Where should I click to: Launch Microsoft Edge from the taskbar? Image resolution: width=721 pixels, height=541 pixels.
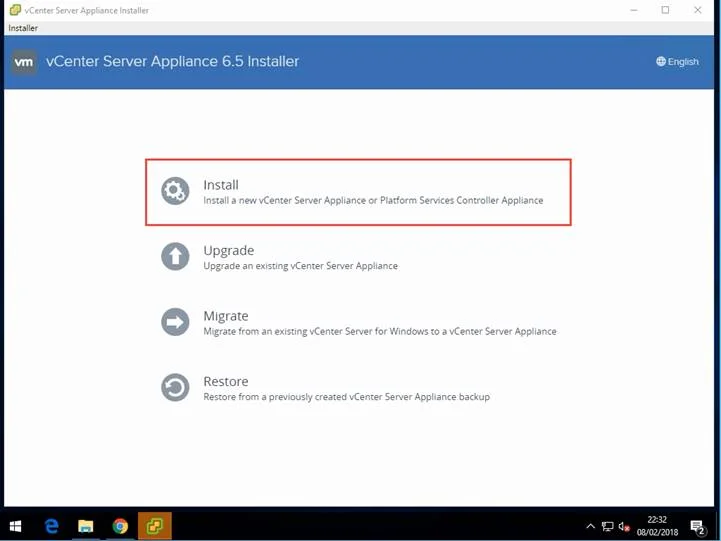tap(52, 526)
